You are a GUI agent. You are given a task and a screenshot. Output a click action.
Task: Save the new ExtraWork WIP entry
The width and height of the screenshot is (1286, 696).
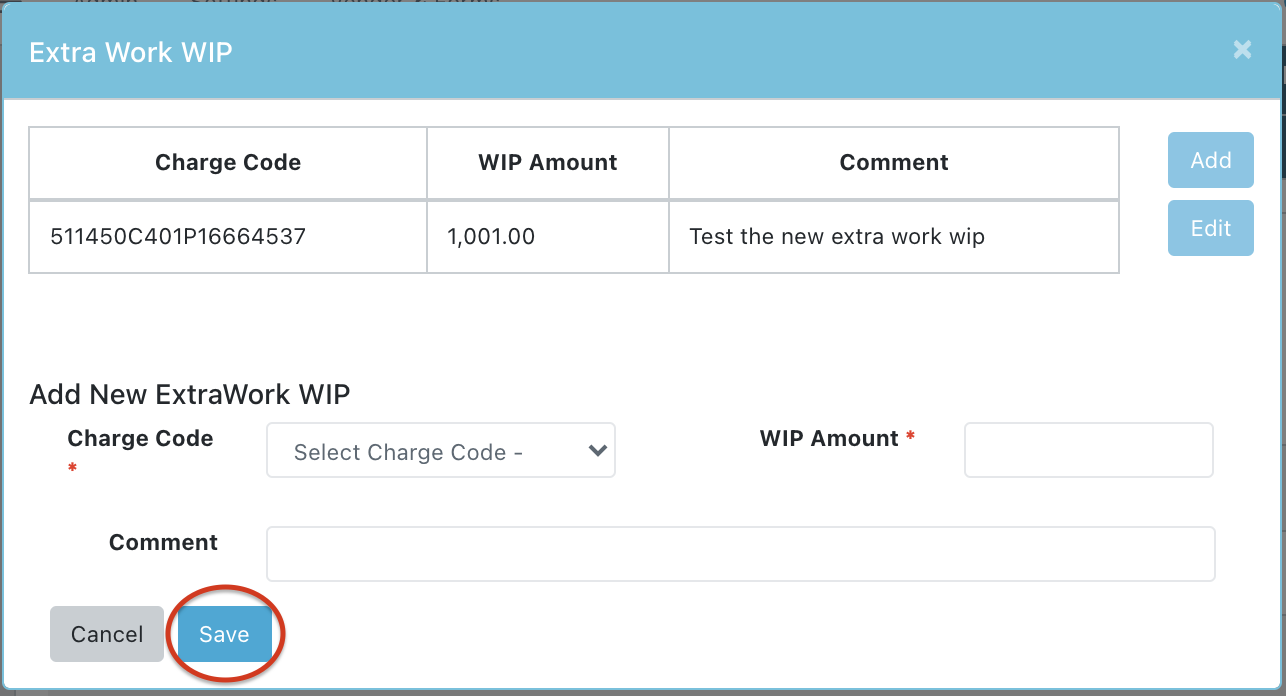[x=224, y=634]
